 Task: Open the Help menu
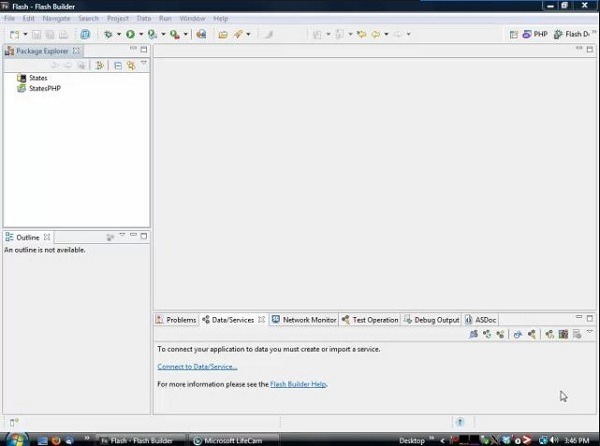point(220,18)
